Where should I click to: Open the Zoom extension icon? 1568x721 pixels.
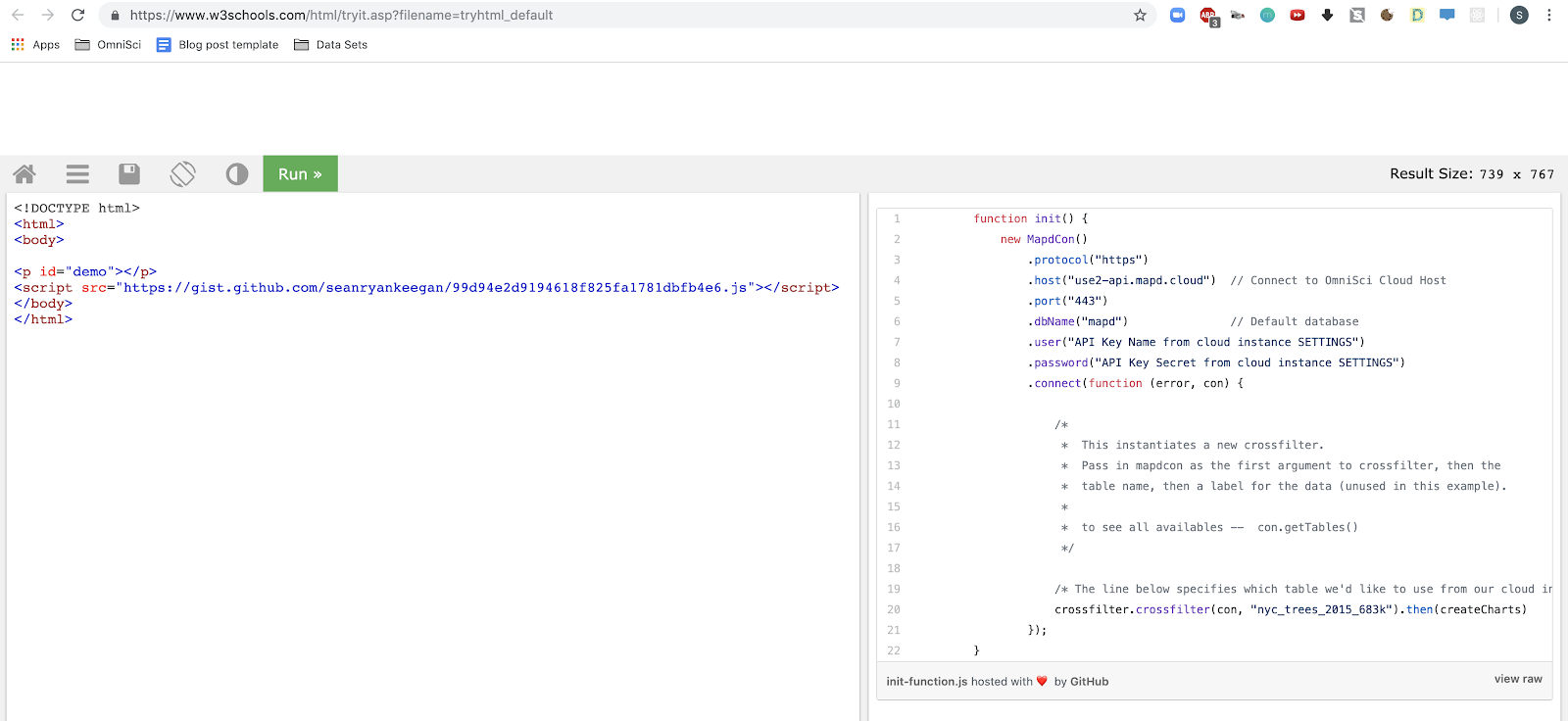1178,15
